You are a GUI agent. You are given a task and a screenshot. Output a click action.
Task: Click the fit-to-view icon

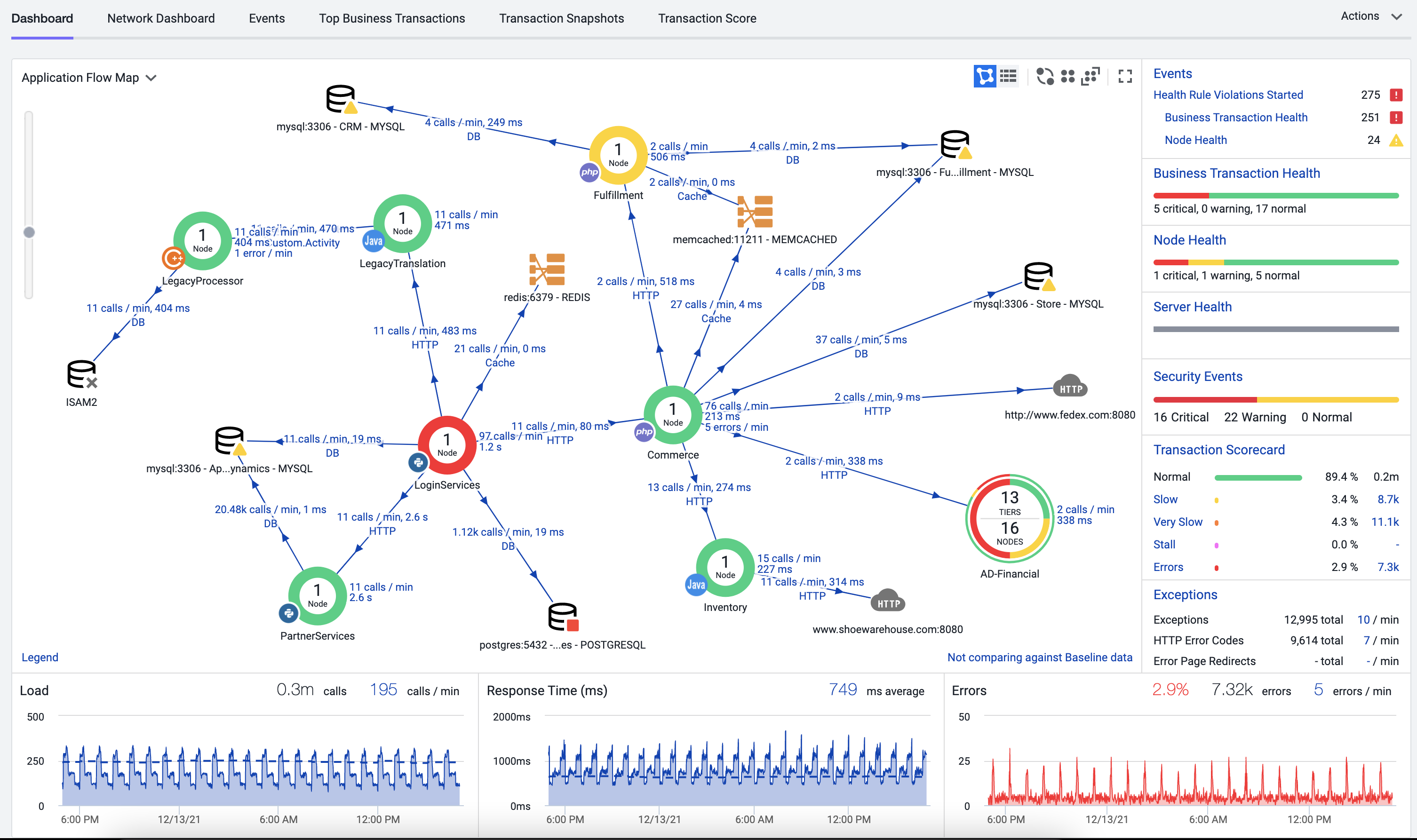(1091, 76)
